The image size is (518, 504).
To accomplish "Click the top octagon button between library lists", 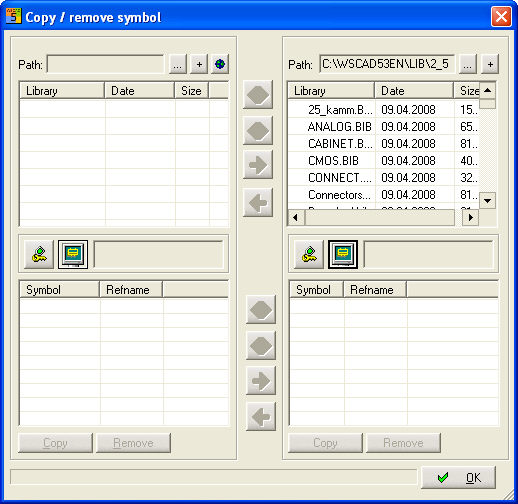I will tap(258, 95).
